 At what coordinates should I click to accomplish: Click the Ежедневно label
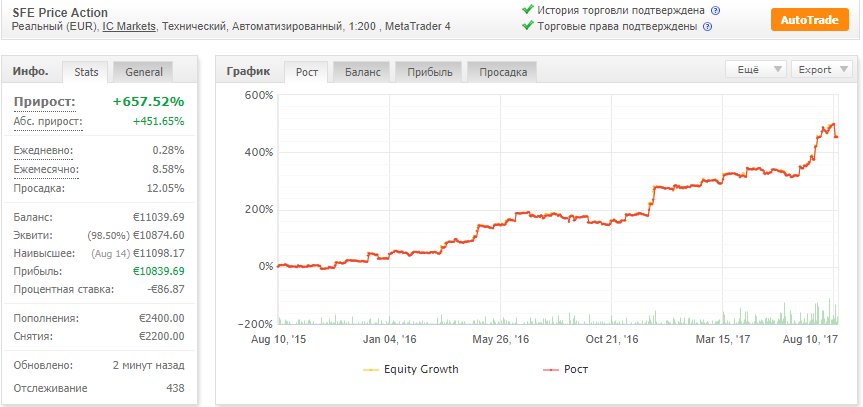pos(43,150)
